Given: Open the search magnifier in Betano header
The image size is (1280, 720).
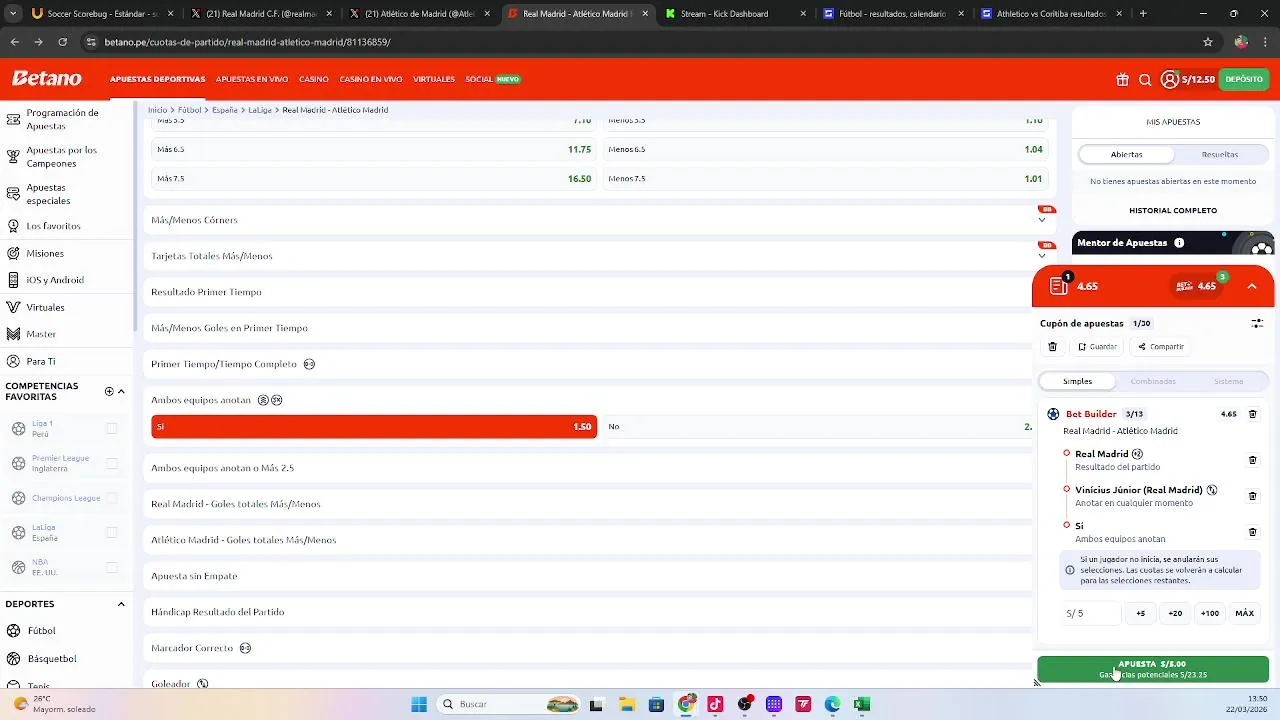Looking at the screenshot, I should [1145, 80].
